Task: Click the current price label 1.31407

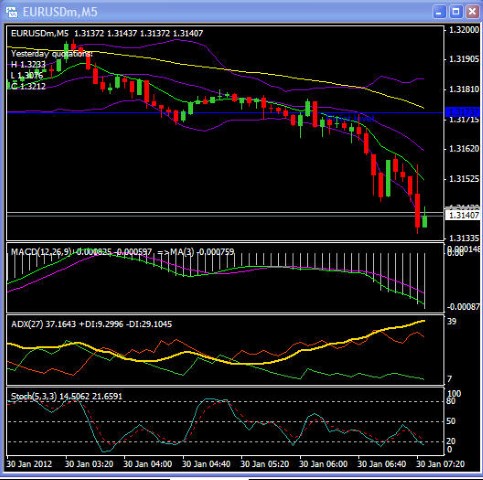Action: click(464, 215)
